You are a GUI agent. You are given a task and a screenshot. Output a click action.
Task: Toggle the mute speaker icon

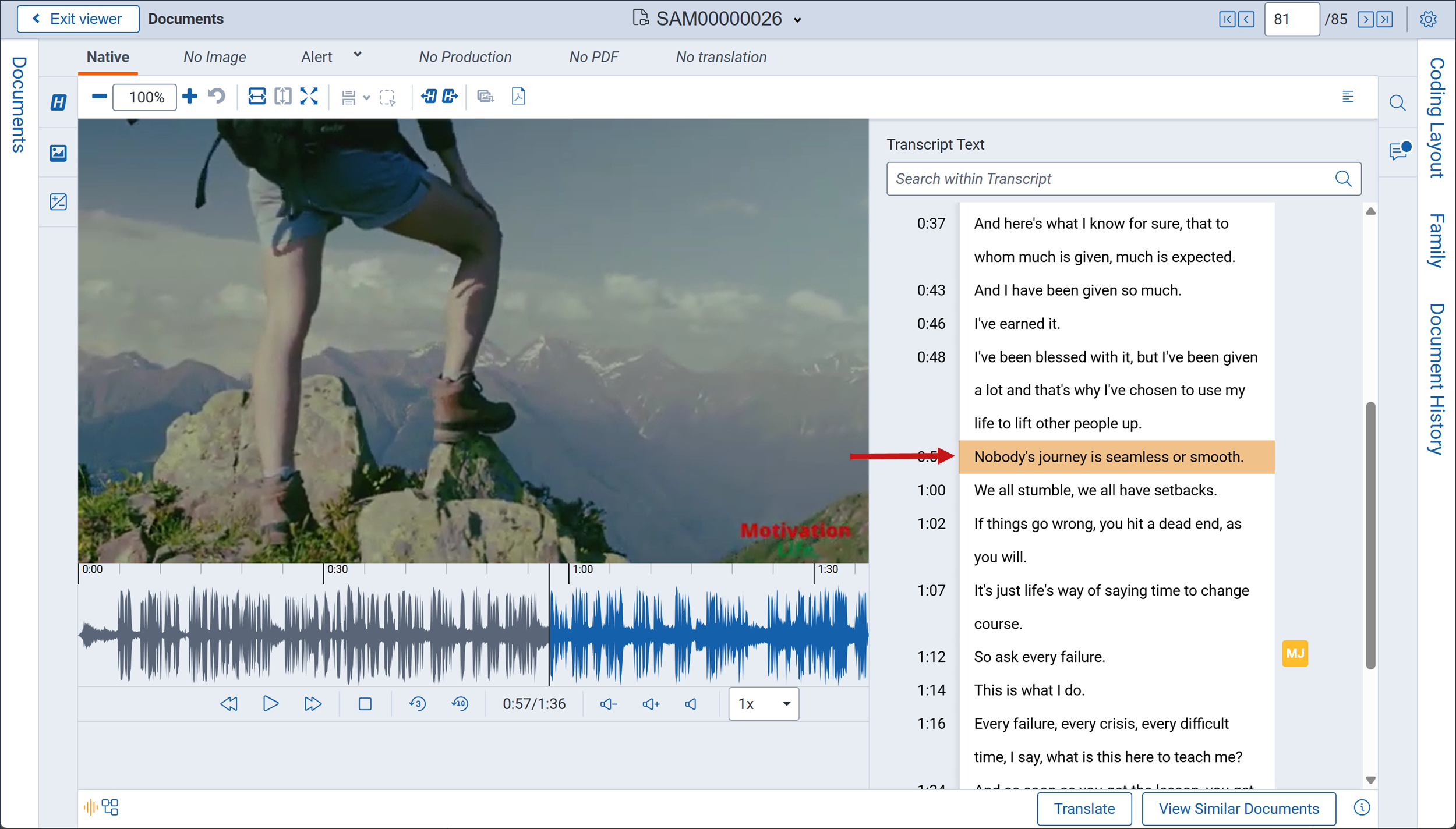[691, 704]
